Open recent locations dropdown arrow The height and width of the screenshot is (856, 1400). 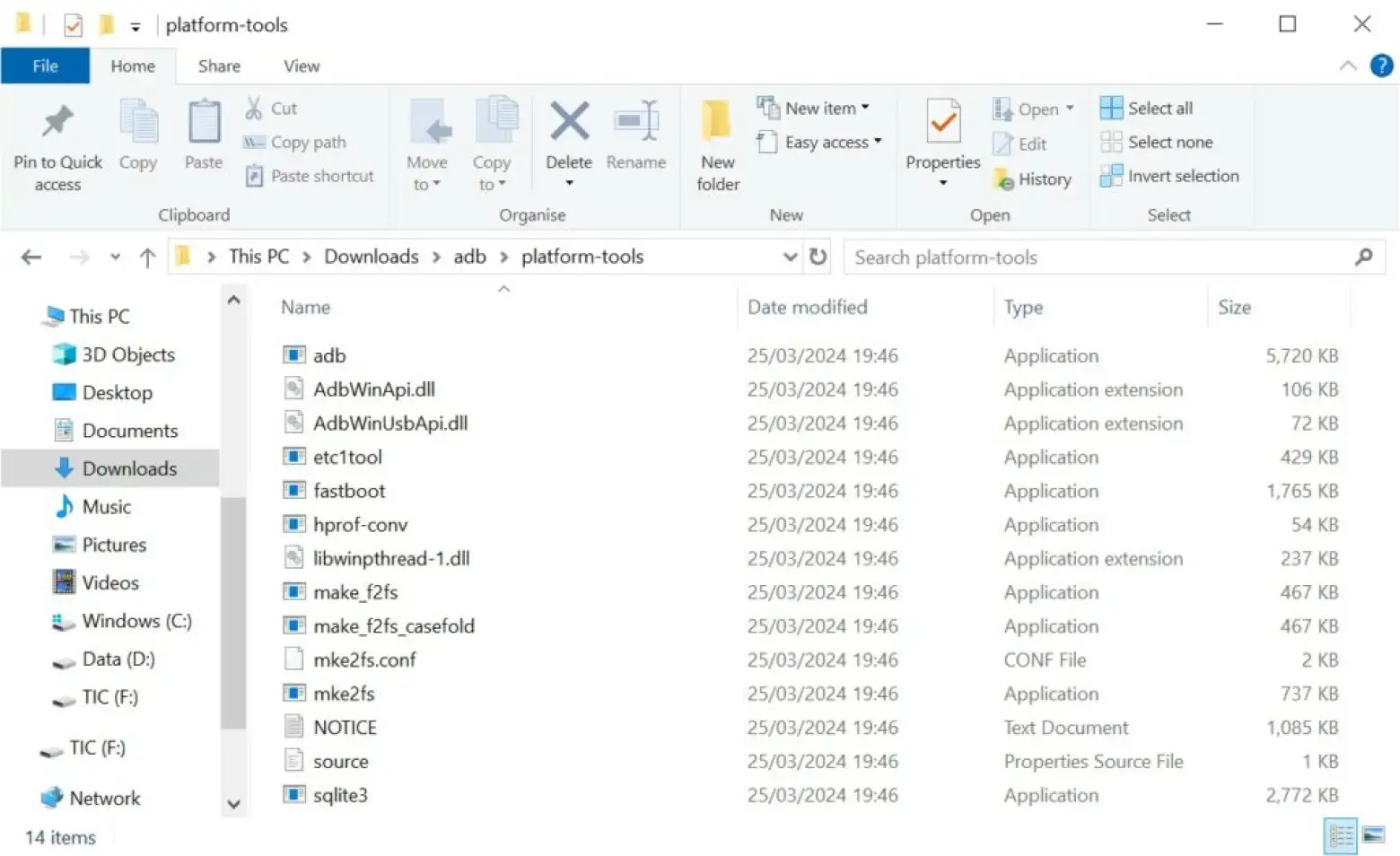[x=115, y=258]
